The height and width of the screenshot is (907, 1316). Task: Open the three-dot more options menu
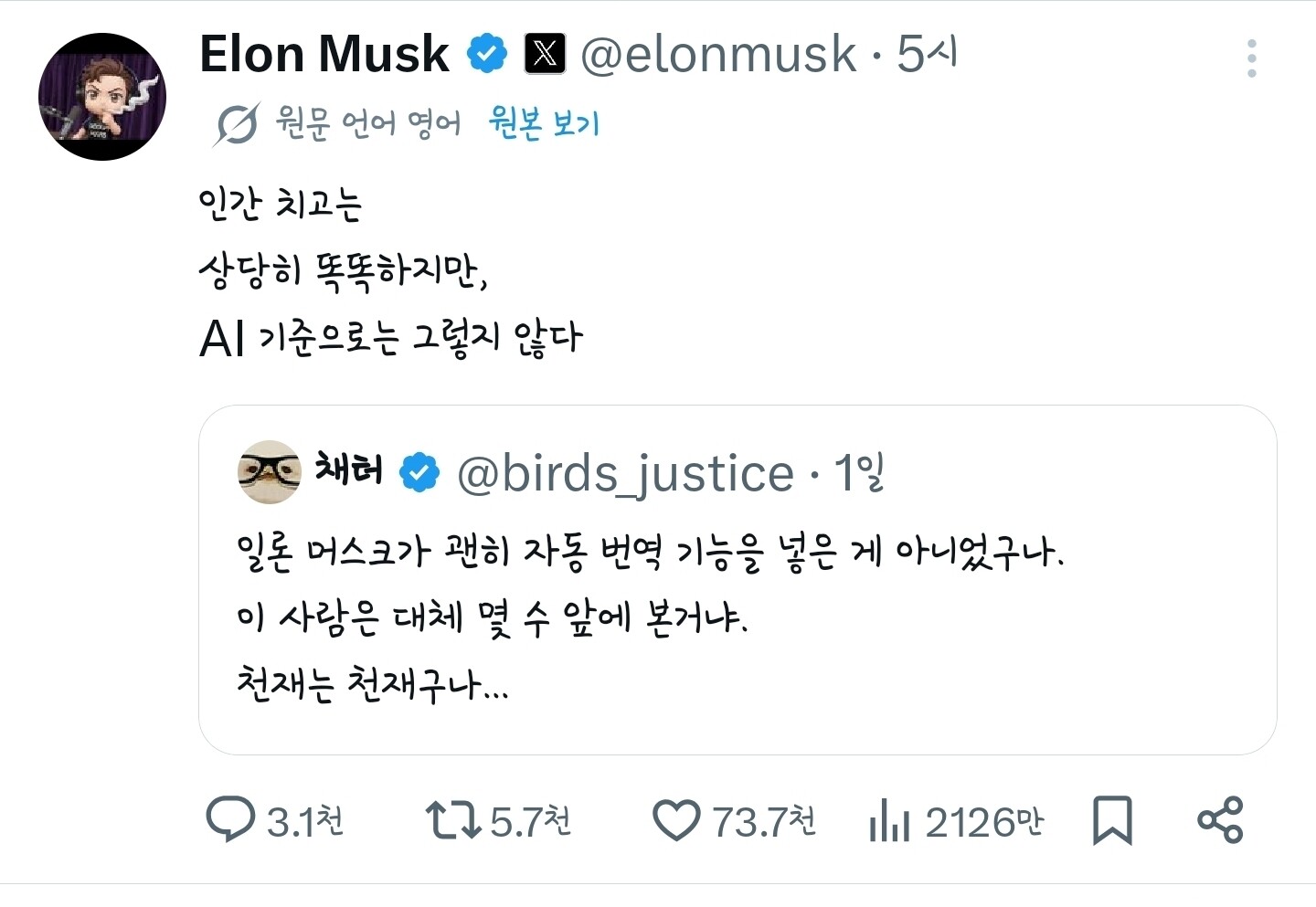(x=1251, y=58)
